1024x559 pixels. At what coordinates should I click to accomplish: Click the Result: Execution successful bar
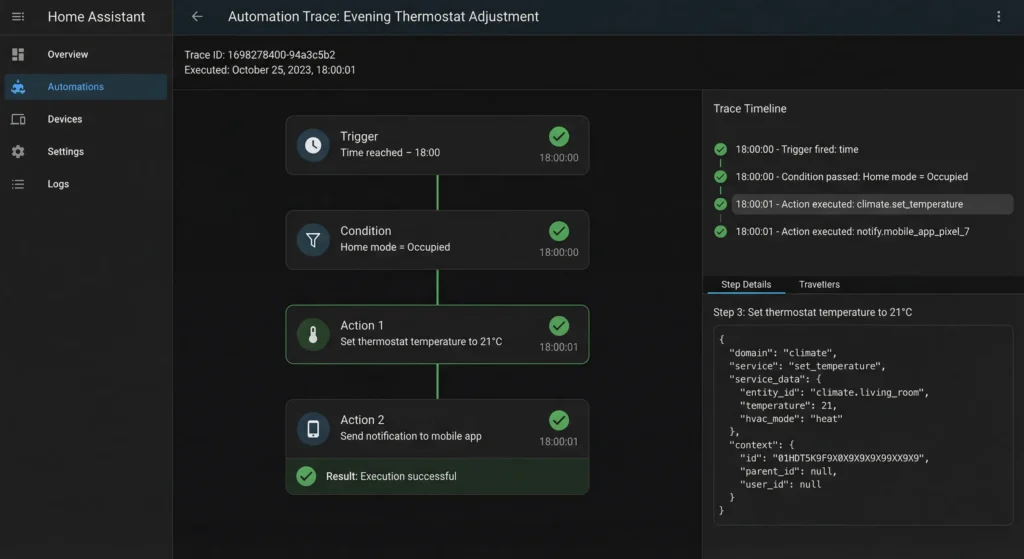437,476
